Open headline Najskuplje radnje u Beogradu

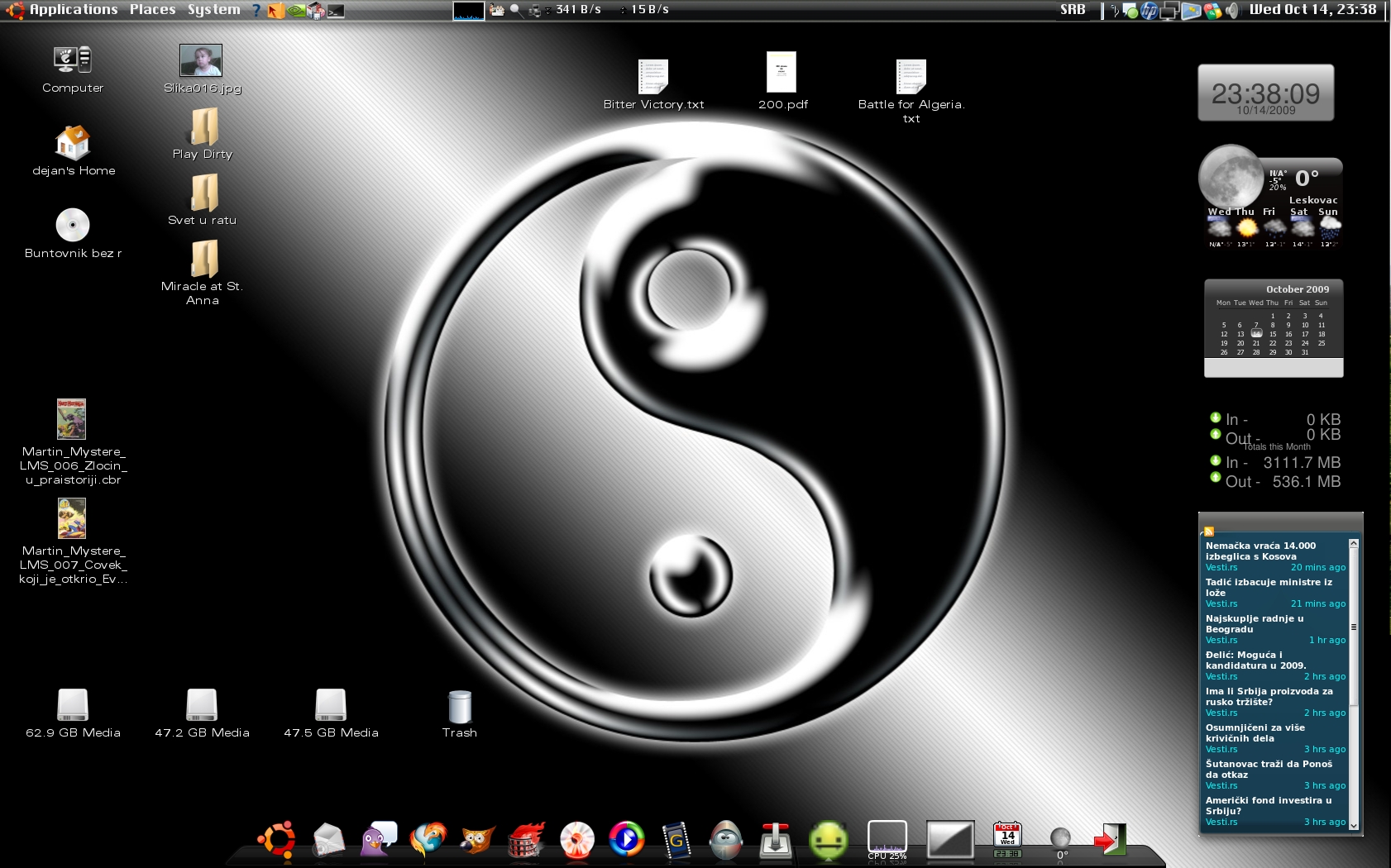tap(1255, 623)
